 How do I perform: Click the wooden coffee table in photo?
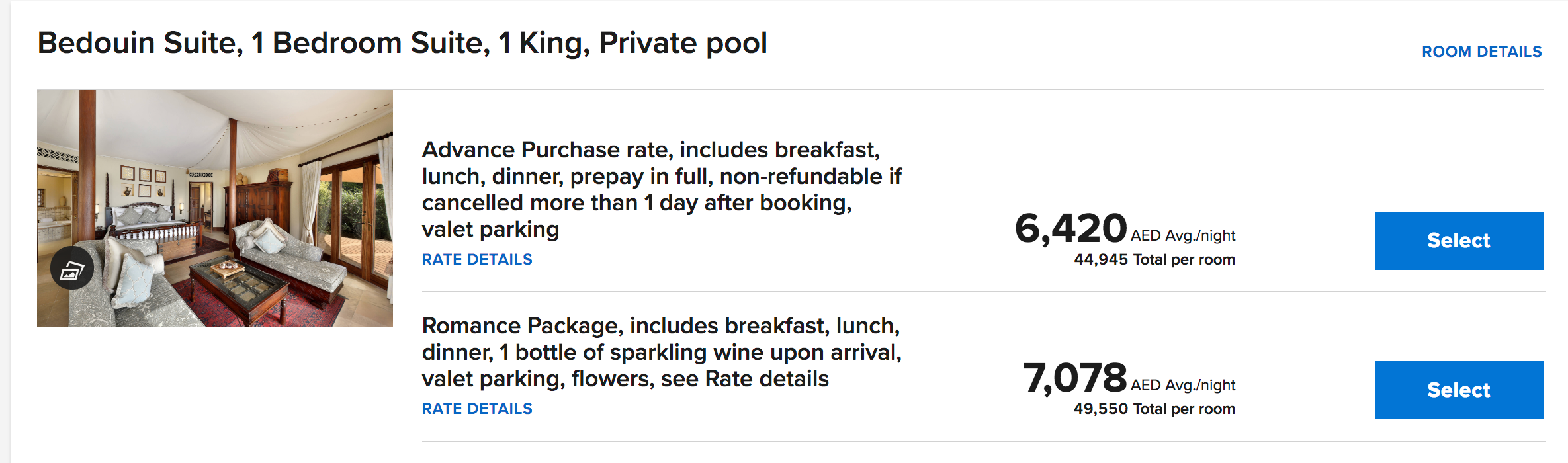[x=238, y=284]
